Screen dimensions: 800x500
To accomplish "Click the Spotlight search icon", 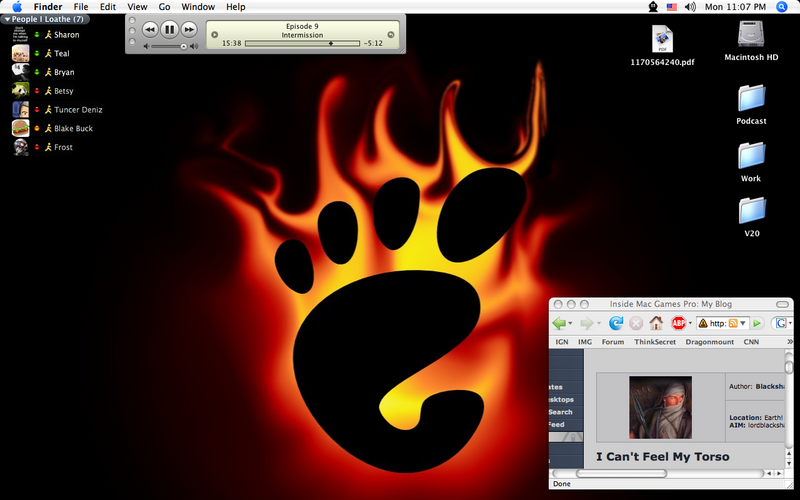I will [782, 7].
